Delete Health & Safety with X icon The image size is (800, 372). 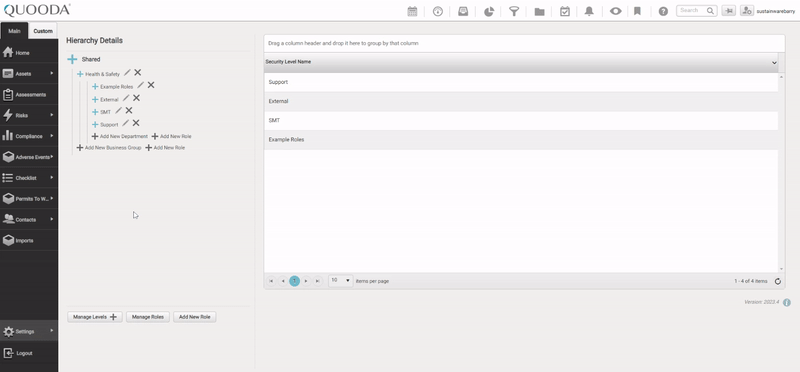coord(138,72)
